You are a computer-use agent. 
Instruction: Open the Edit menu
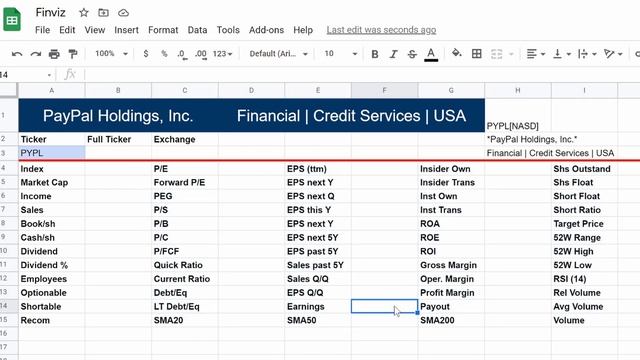point(67,30)
